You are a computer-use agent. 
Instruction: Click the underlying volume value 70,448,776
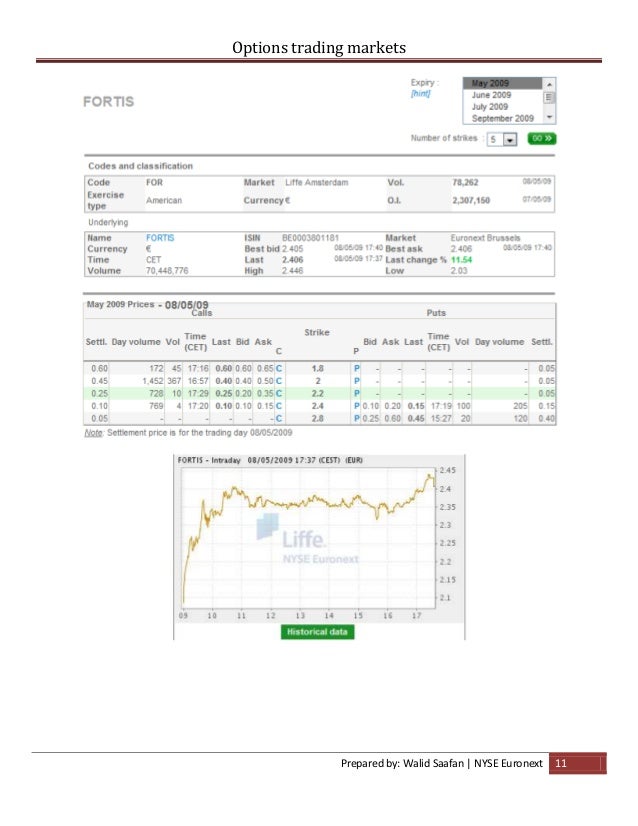pyautogui.click(x=167, y=271)
